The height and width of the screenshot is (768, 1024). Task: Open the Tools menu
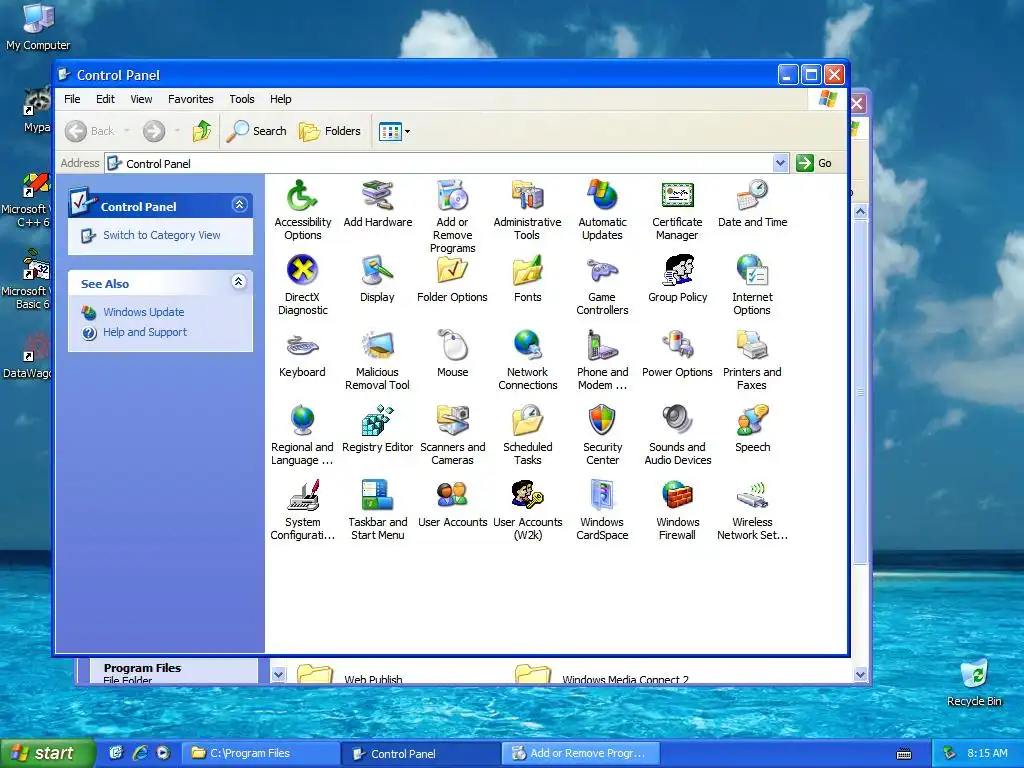pos(242,99)
